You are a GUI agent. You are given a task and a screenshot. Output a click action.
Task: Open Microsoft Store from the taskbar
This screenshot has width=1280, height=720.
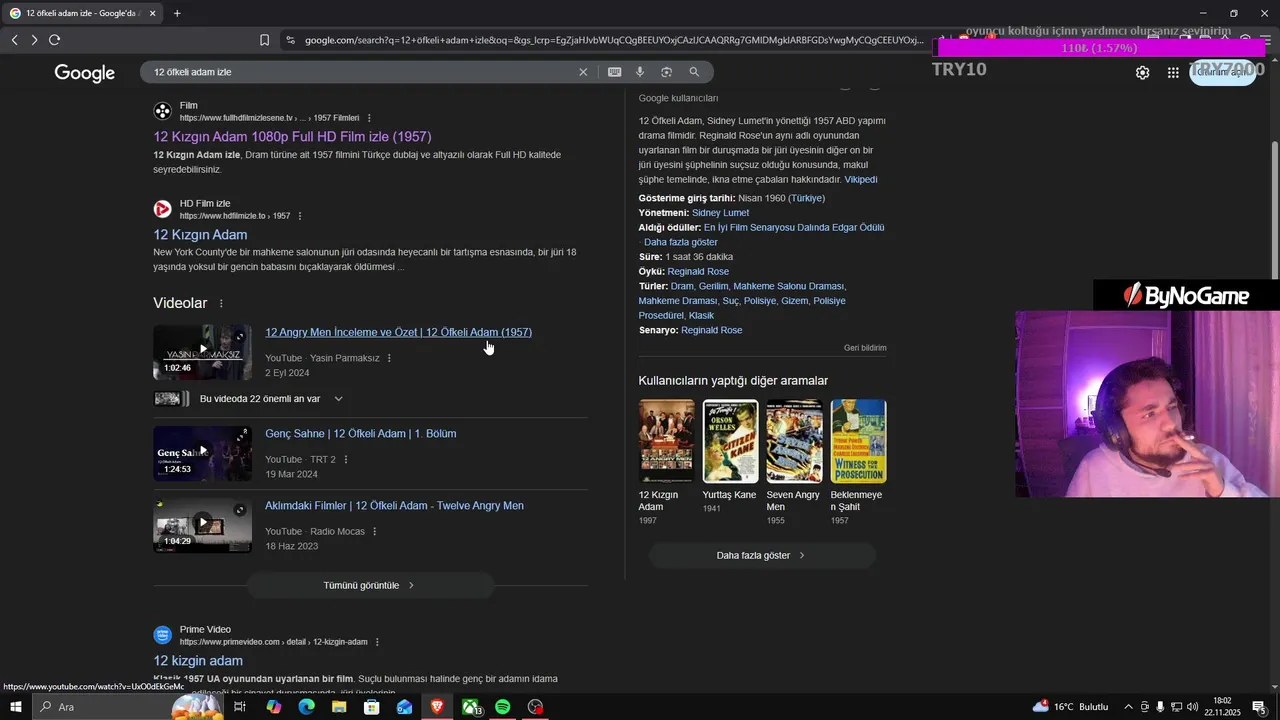point(371,707)
